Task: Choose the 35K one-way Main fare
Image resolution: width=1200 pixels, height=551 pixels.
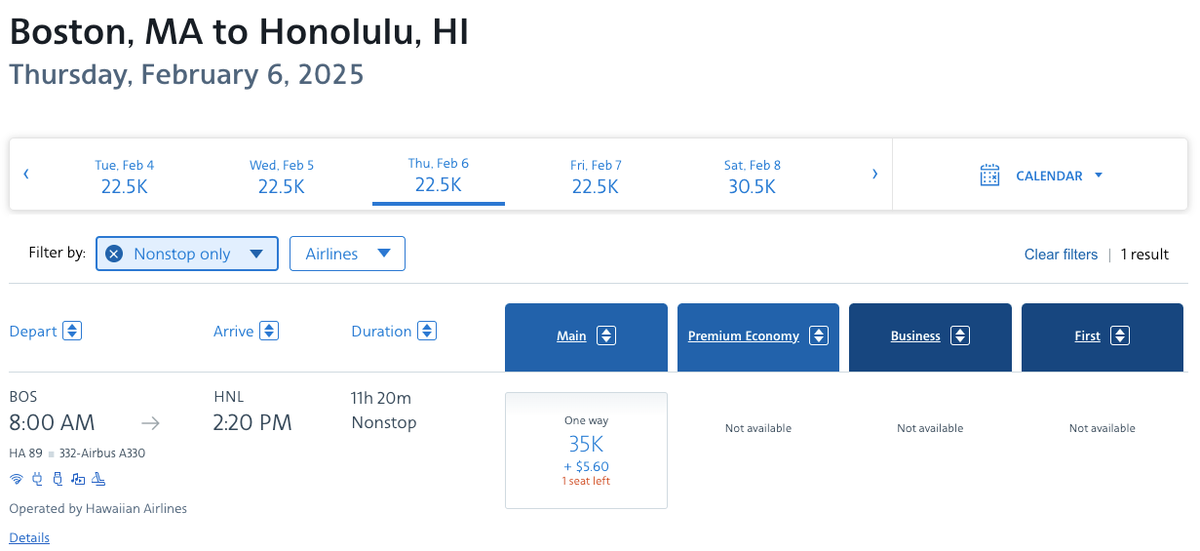Action: (x=586, y=450)
